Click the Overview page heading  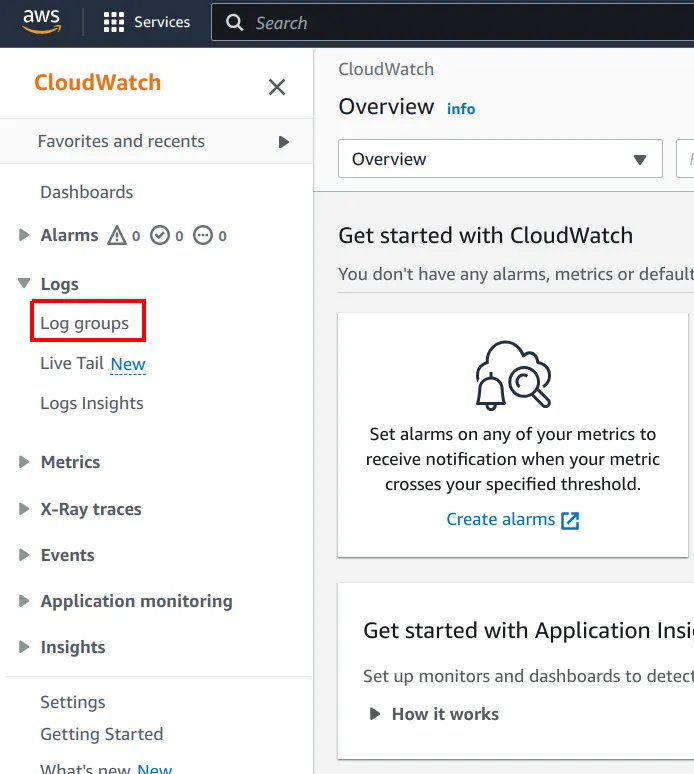pos(386,107)
